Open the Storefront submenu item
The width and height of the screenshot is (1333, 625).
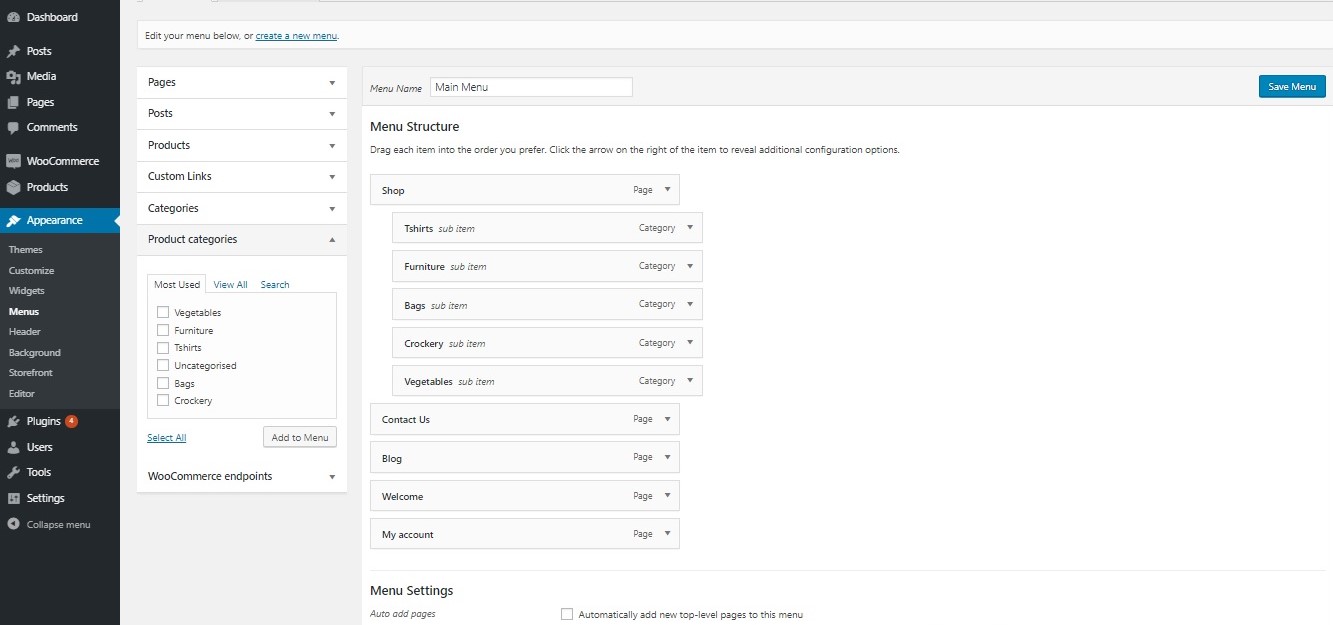pos(31,373)
